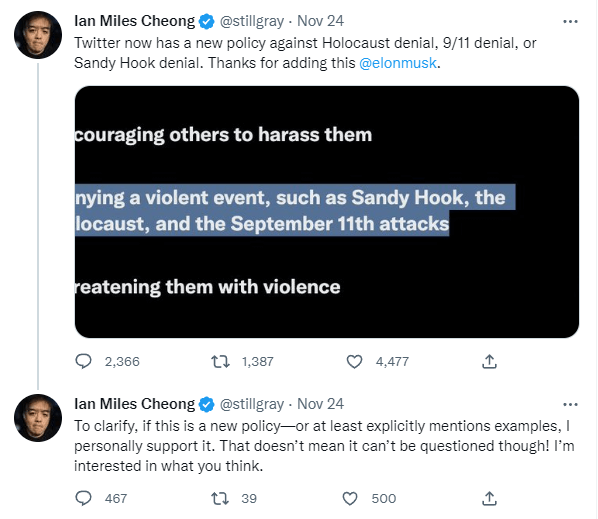Retweet the clarification tweet with 39 retweets
The image size is (598, 519).
220,498
